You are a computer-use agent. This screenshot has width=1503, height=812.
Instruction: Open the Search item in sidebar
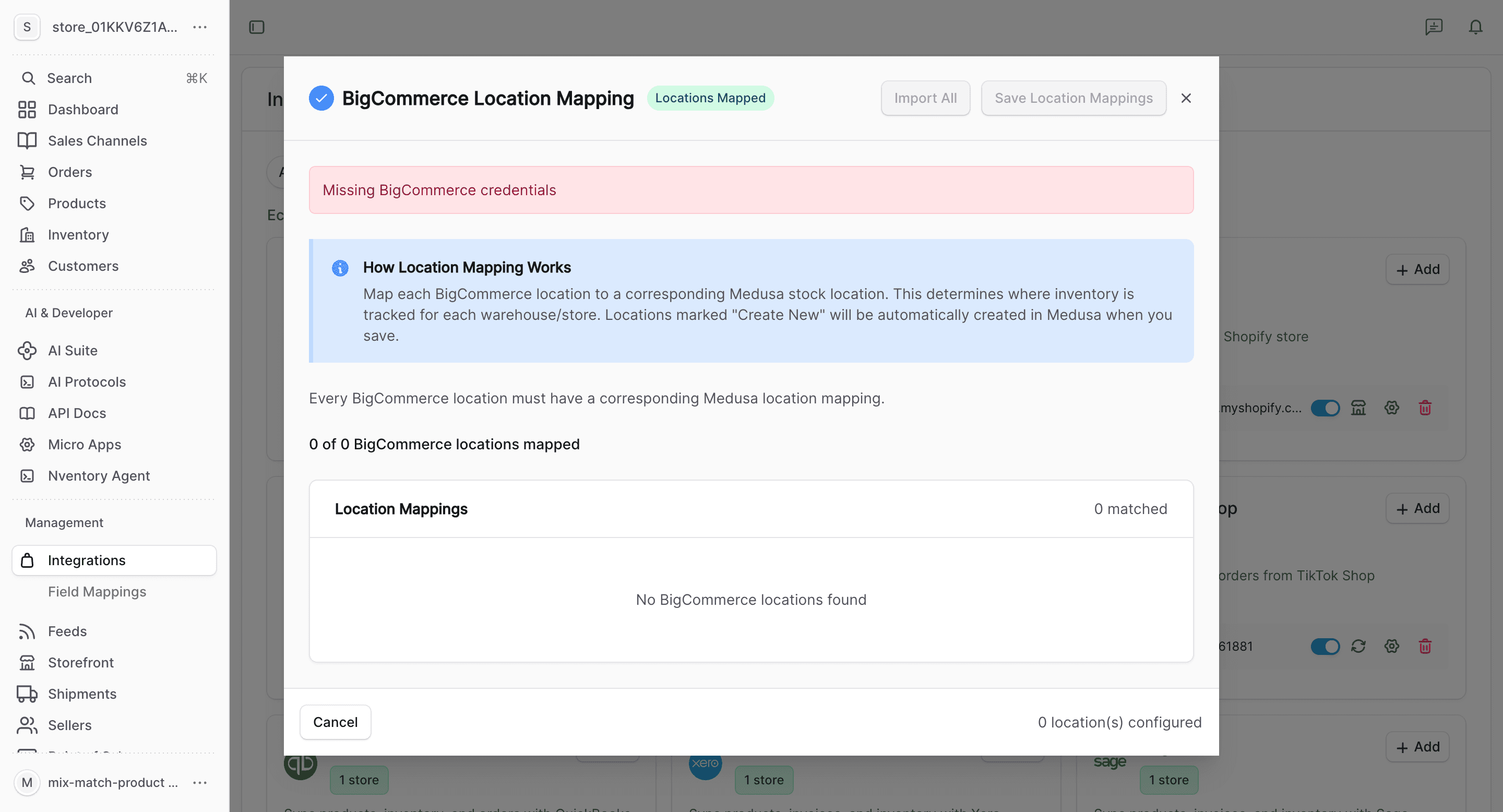click(x=114, y=78)
